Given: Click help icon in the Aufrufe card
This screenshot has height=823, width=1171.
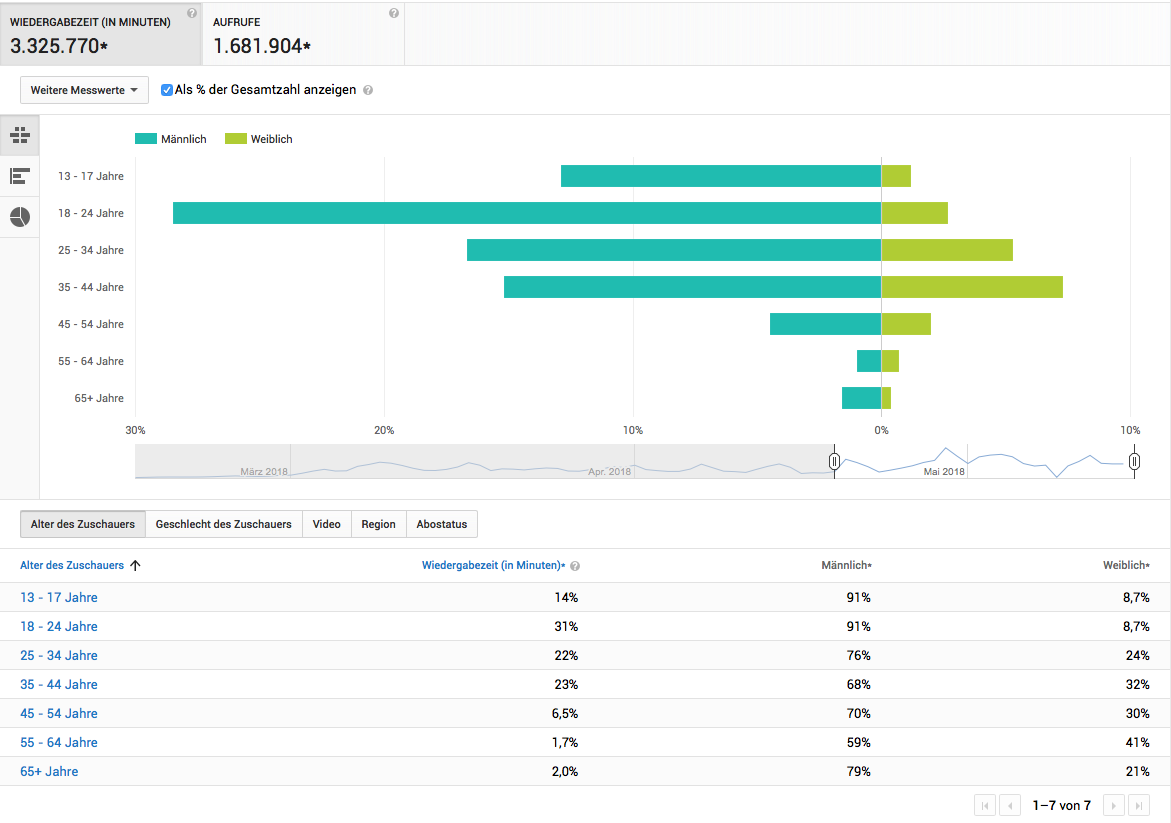Looking at the screenshot, I should tap(394, 13).
